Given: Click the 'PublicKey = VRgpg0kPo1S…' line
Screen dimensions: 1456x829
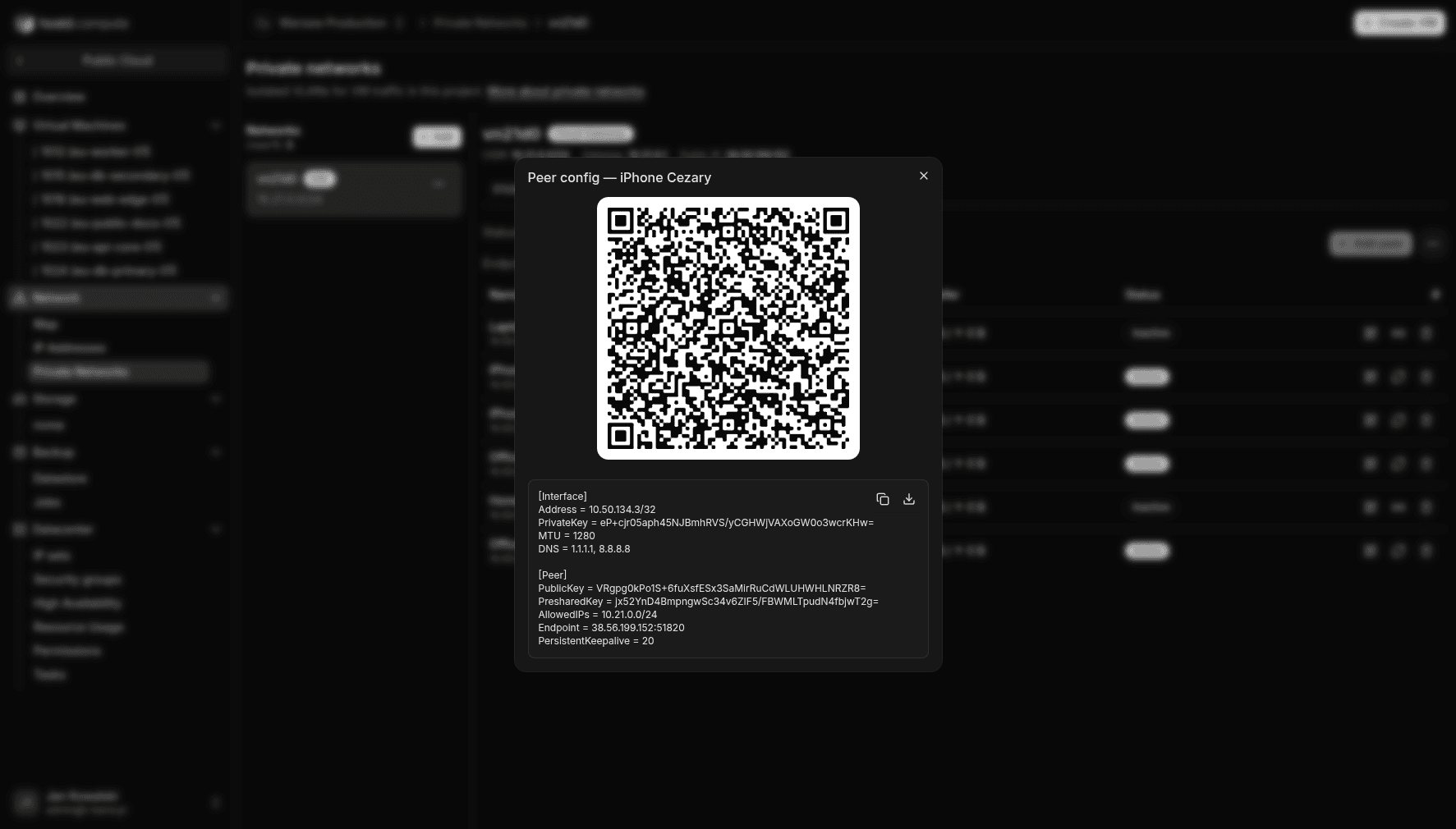Looking at the screenshot, I should 702,589.
